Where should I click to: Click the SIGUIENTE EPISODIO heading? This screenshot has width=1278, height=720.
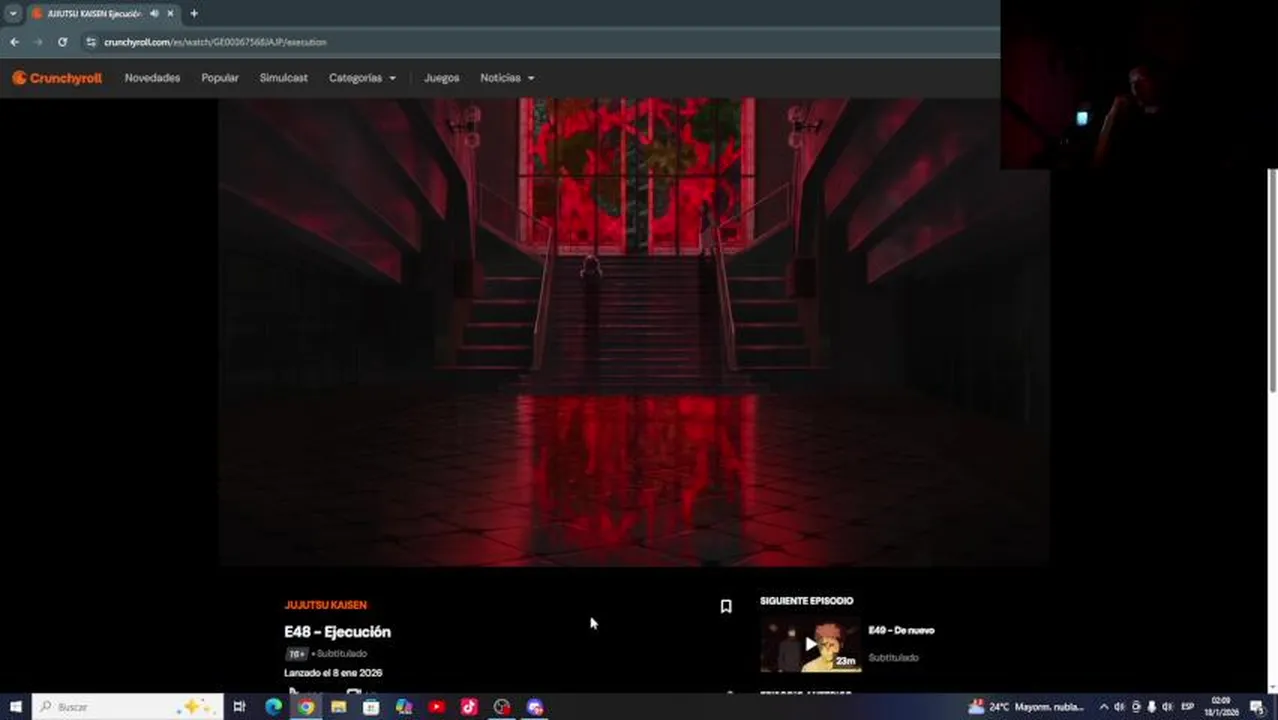point(807,601)
